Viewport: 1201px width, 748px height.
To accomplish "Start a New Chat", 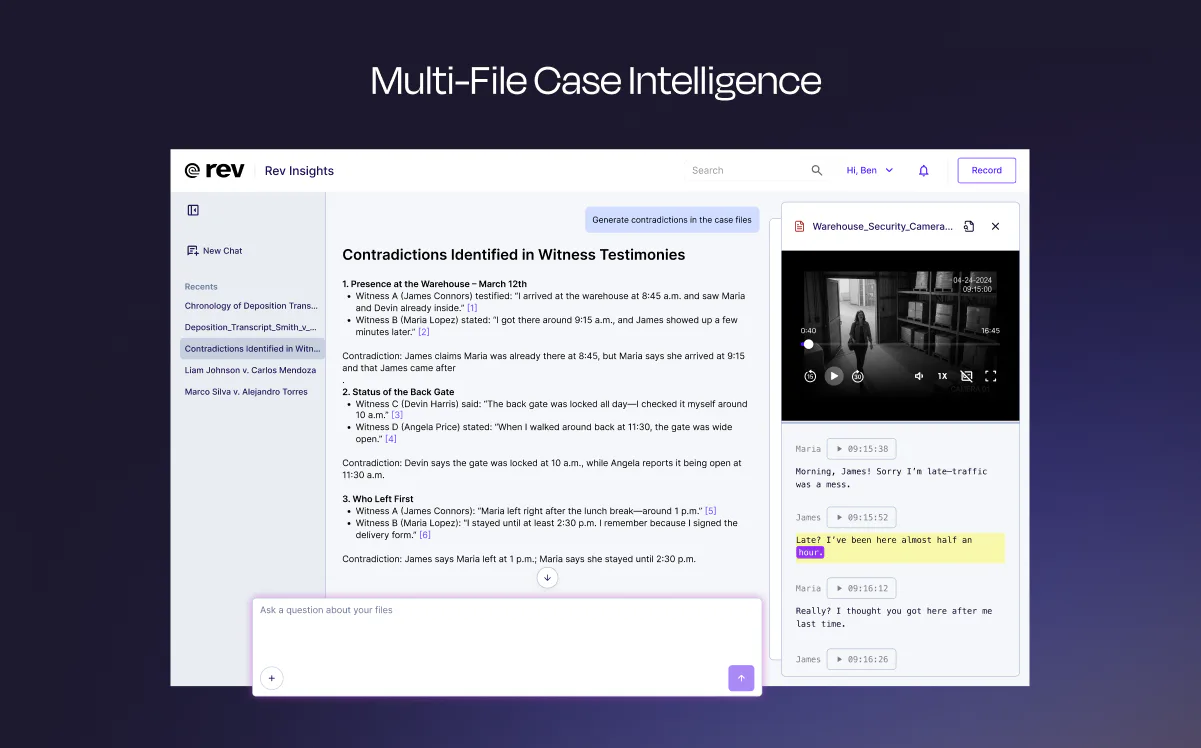I will tap(214, 251).
